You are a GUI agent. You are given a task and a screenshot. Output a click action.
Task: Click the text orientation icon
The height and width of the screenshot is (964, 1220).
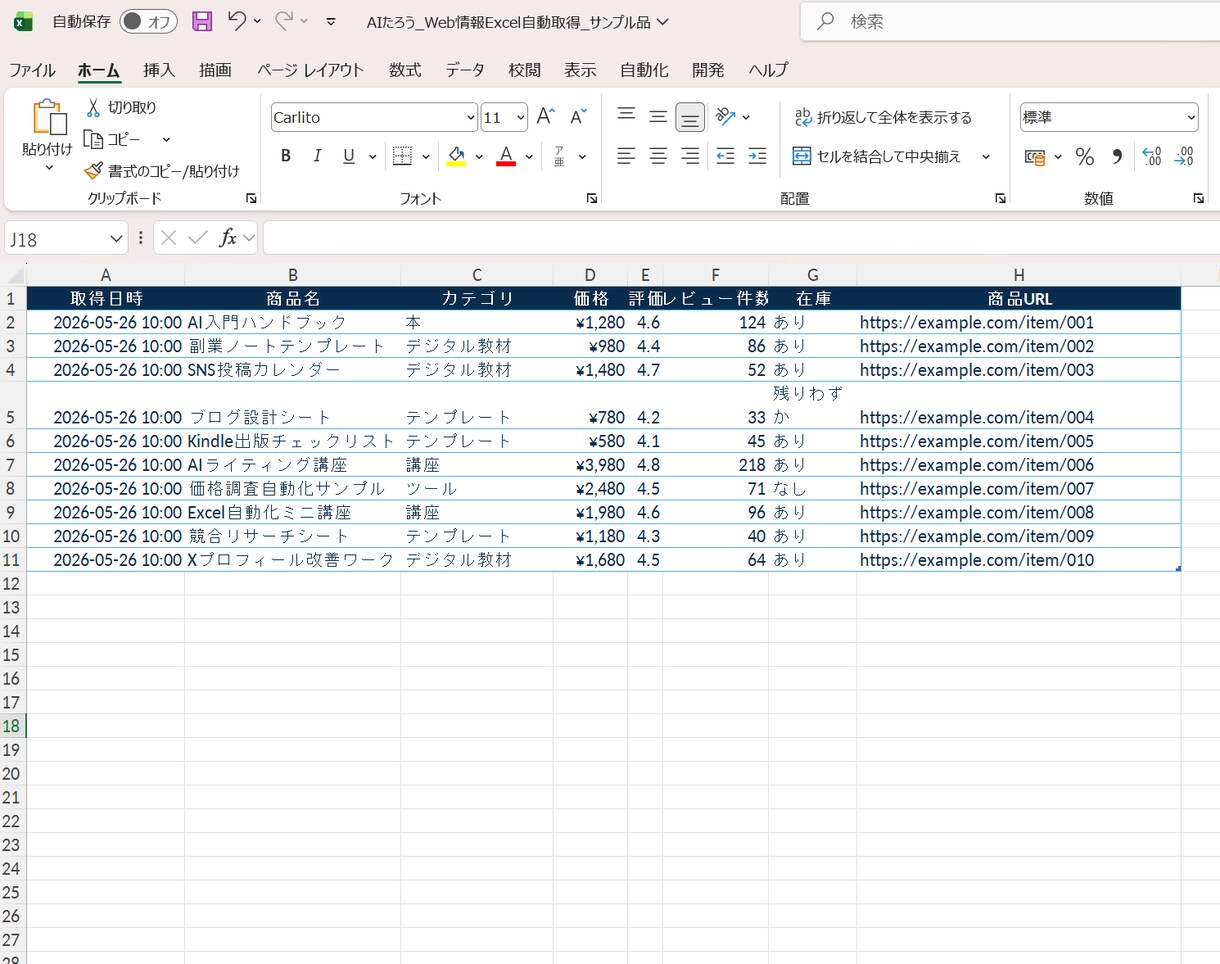point(726,117)
